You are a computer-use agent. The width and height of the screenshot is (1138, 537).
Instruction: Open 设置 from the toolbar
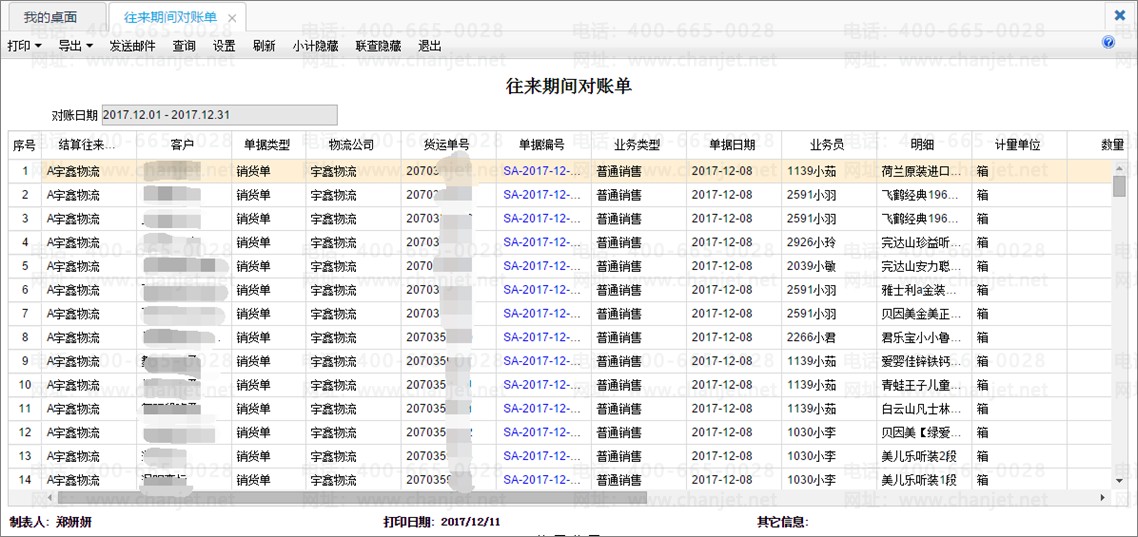(x=224, y=45)
